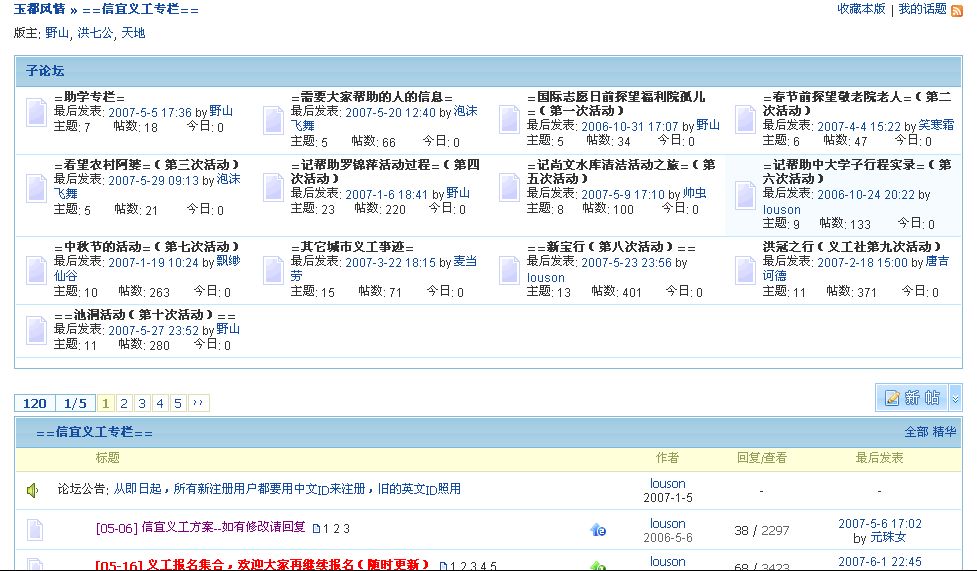Select current page 1 in pagination
977x571 pixels.
(x=105, y=403)
